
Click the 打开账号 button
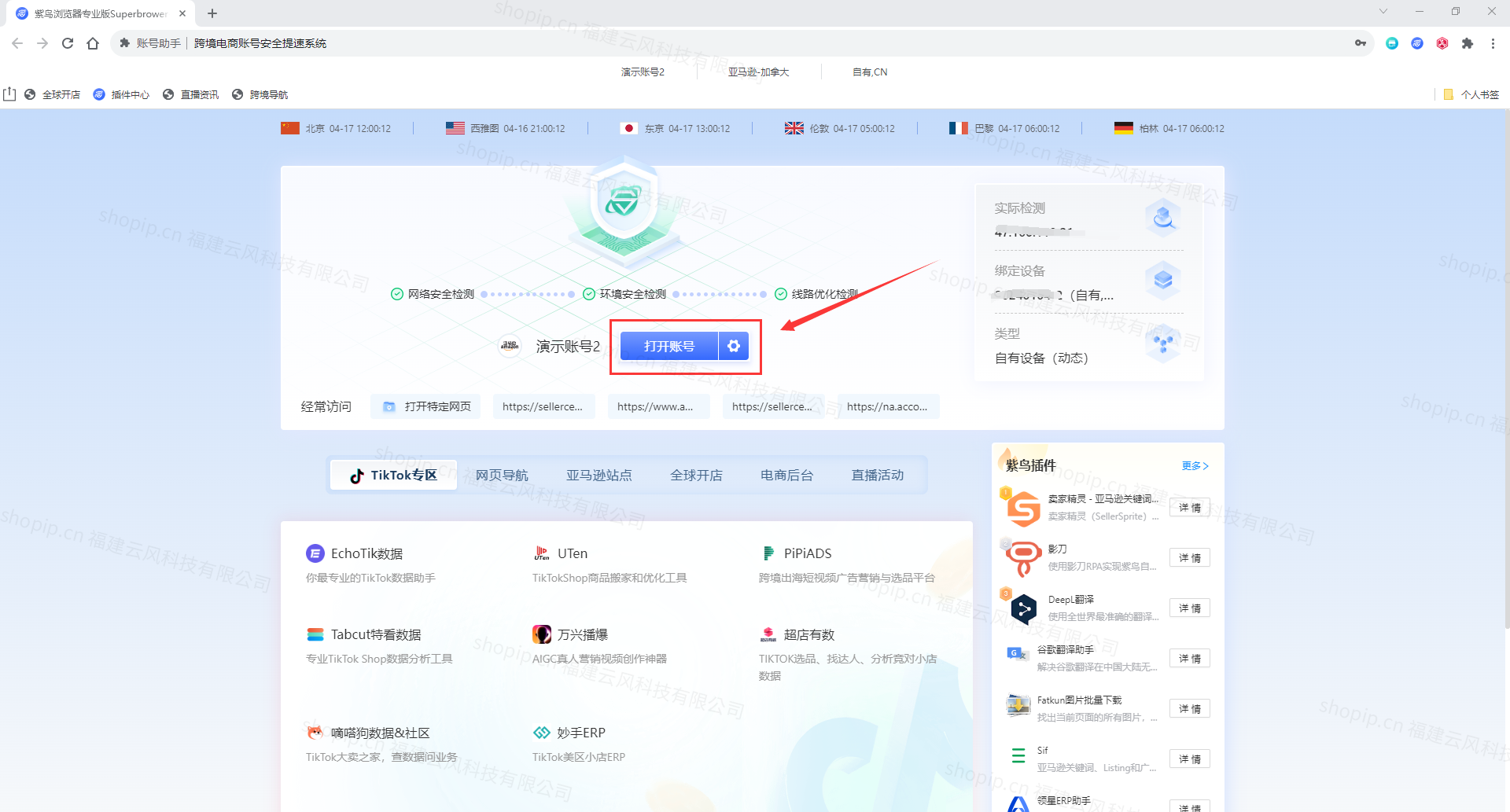(669, 346)
